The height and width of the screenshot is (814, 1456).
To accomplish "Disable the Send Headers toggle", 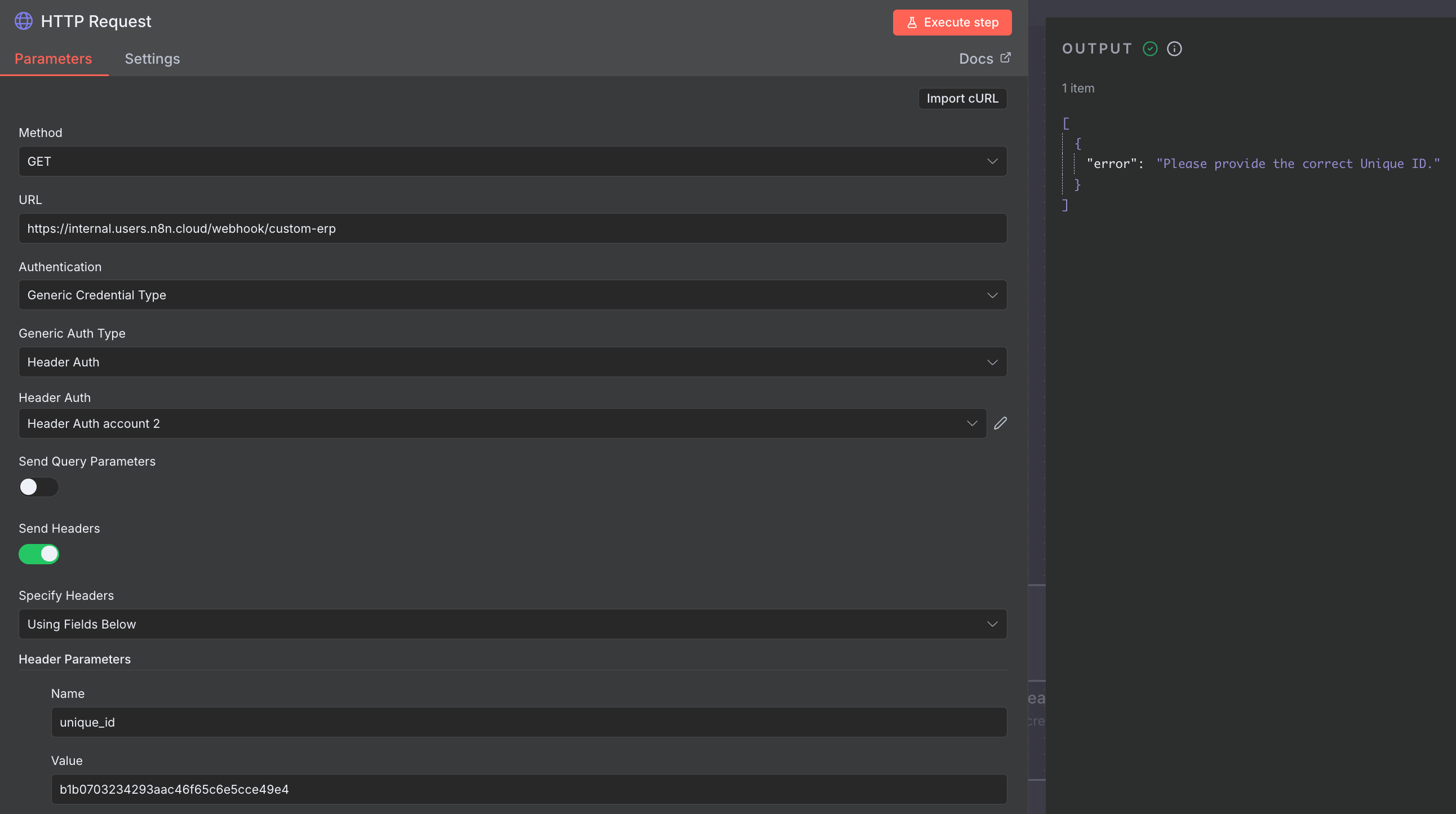I will (38, 554).
